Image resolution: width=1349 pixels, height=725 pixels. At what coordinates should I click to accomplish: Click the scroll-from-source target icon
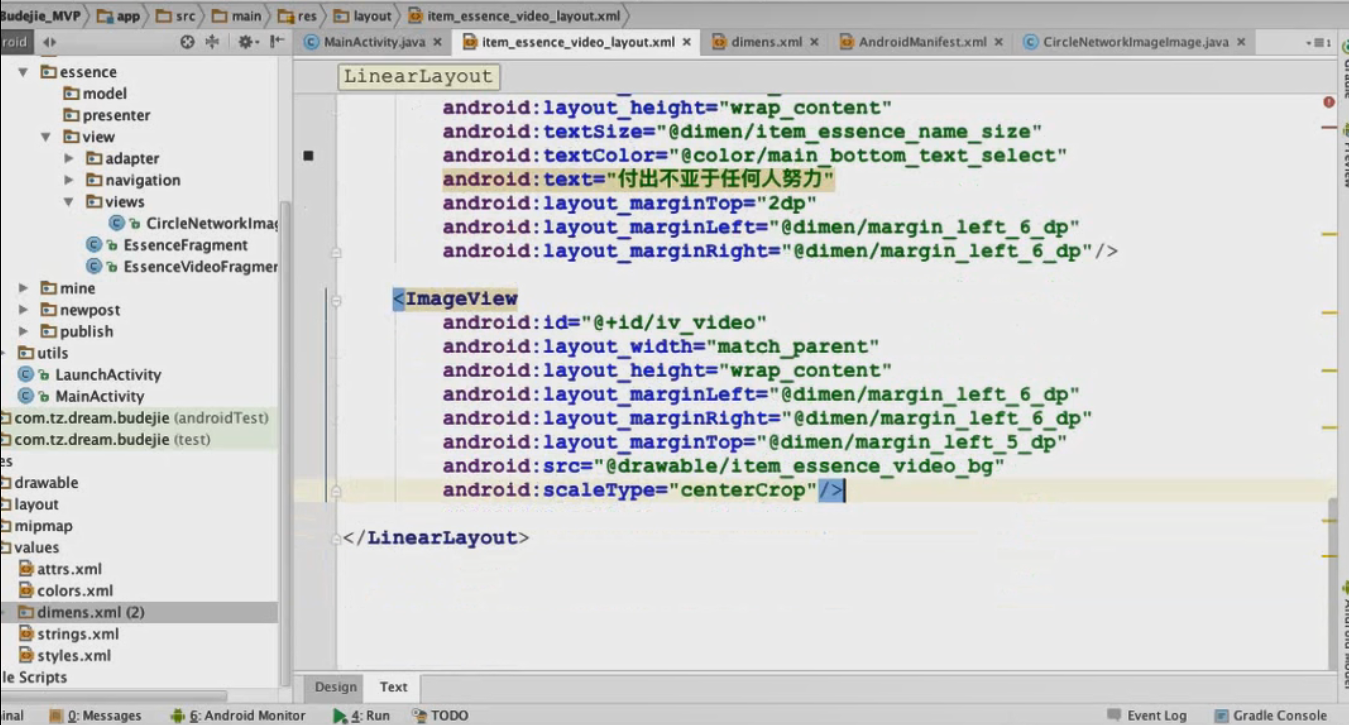187,42
